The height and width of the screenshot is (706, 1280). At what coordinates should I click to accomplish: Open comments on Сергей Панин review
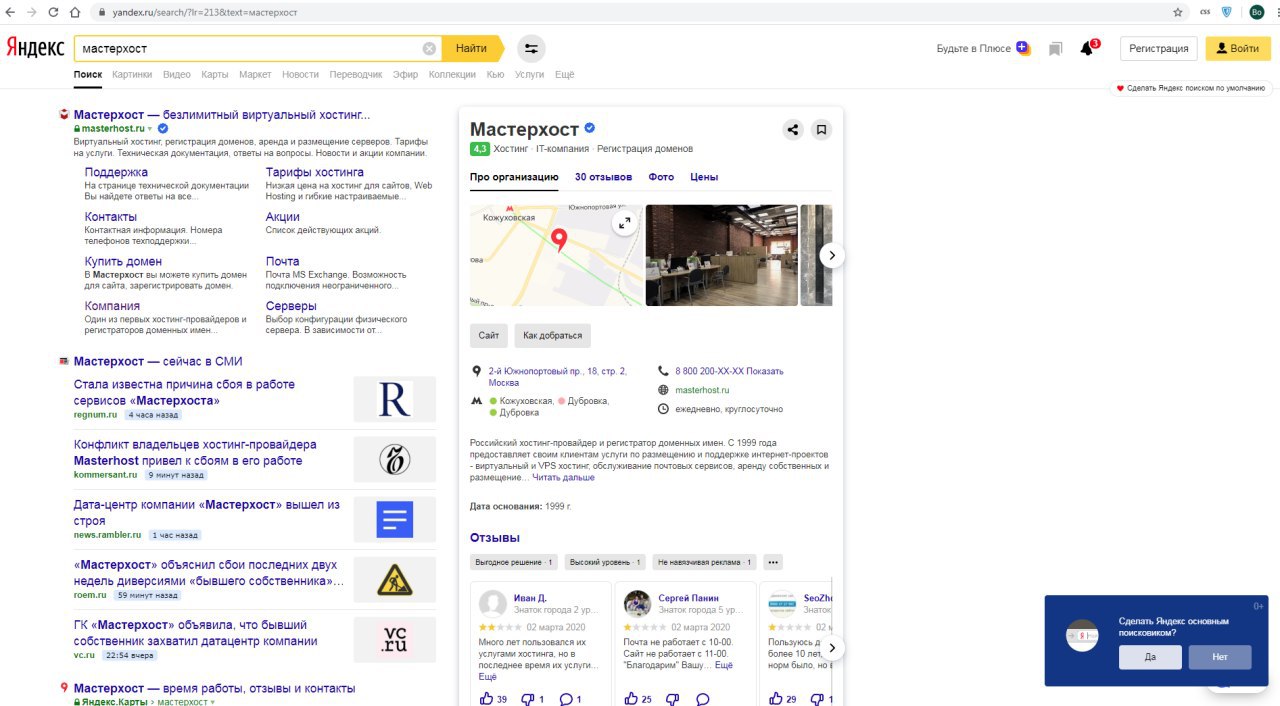702,699
